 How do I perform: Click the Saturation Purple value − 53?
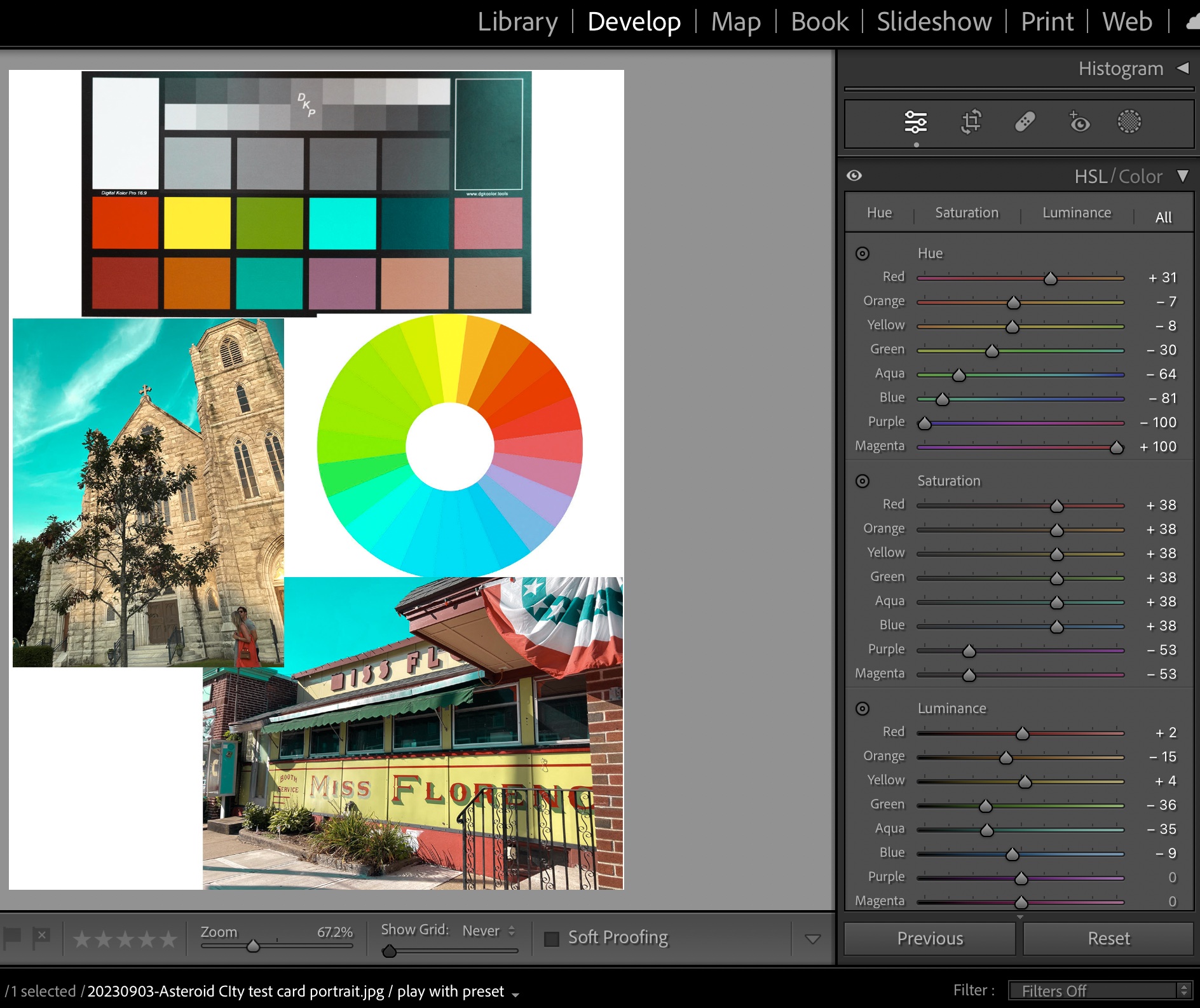(x=1162, y=650)
